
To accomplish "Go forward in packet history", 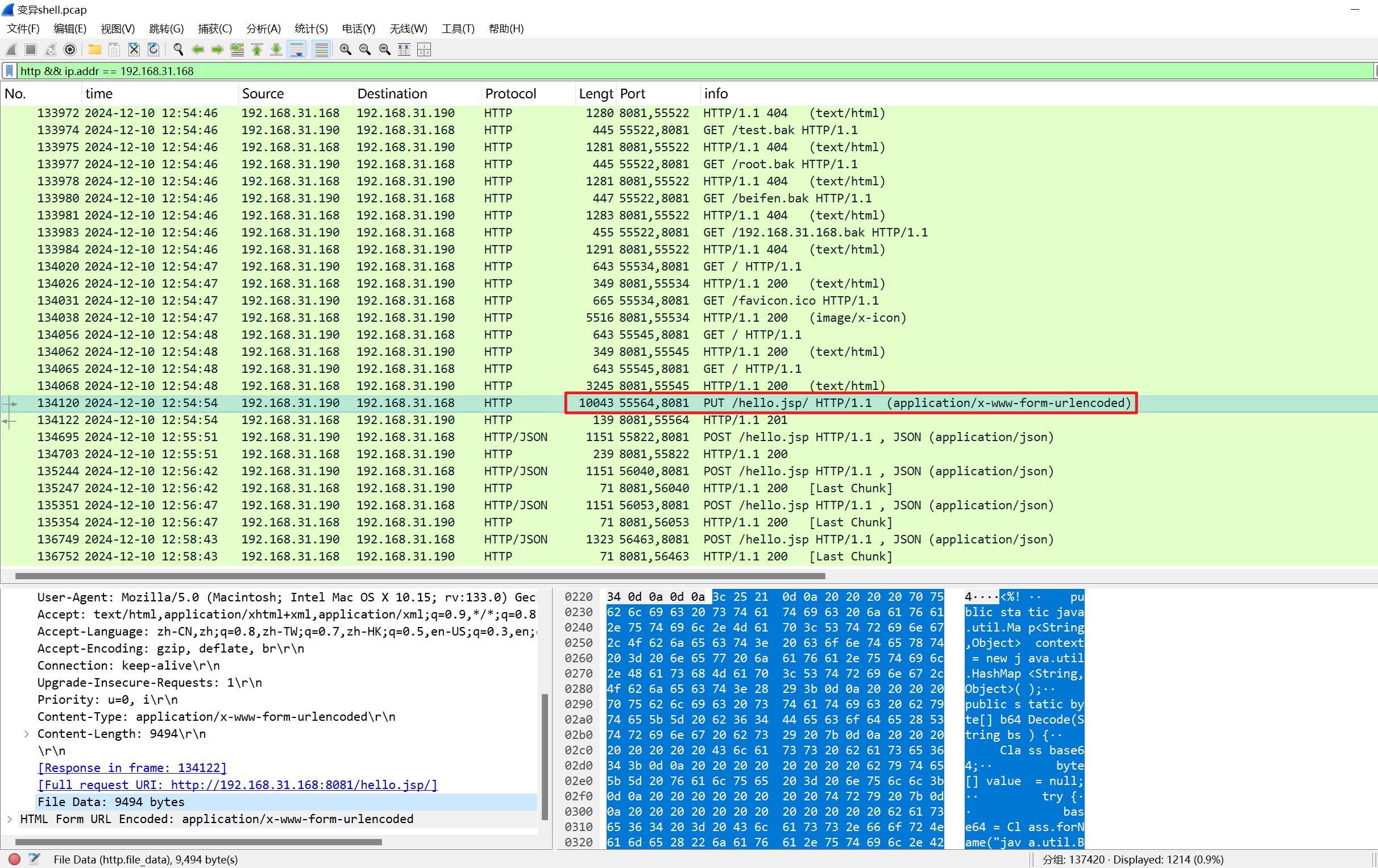I will click(x=218, y=50).
